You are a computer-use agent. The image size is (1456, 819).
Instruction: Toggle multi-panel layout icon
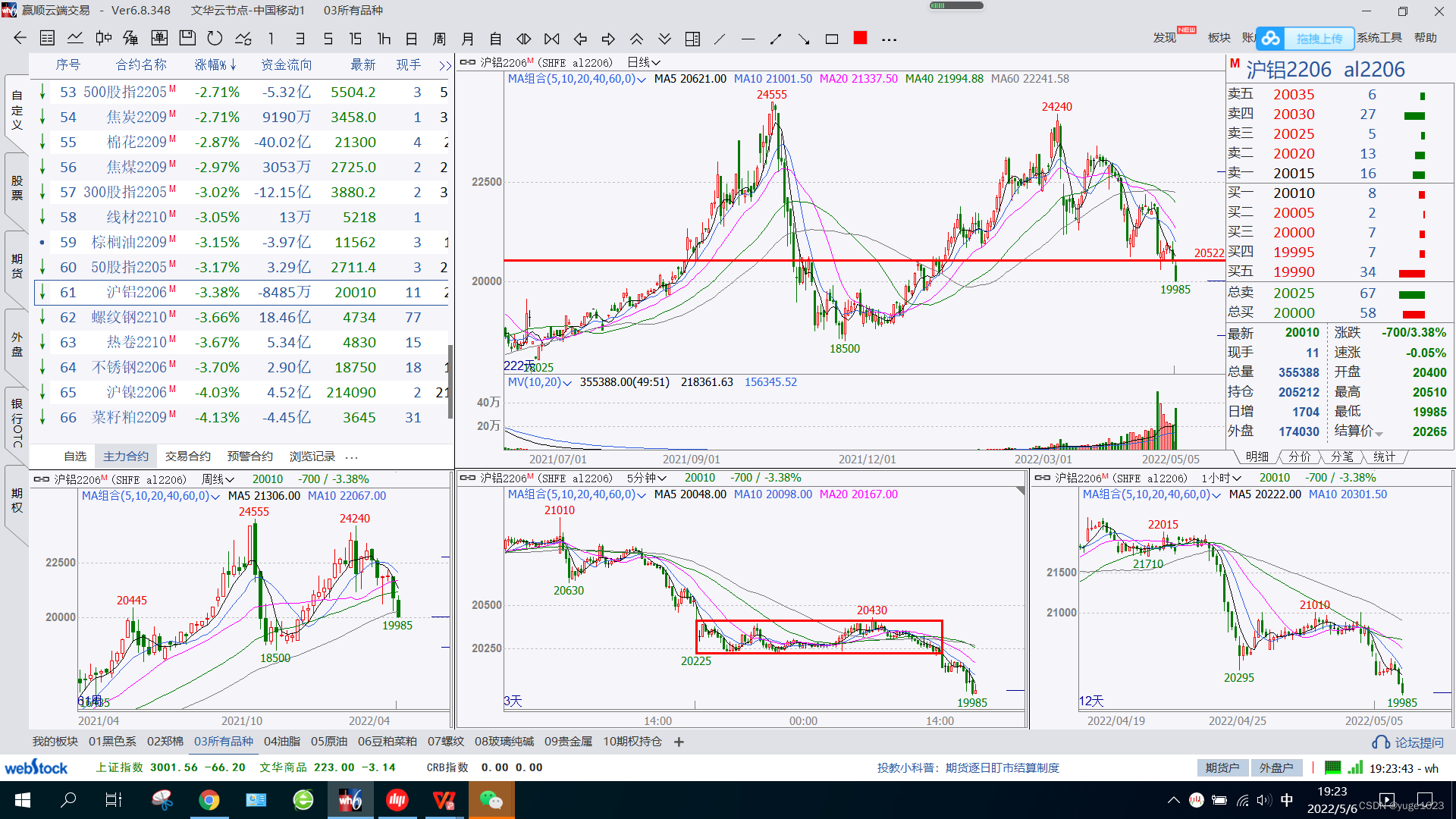tap(692, 38)
